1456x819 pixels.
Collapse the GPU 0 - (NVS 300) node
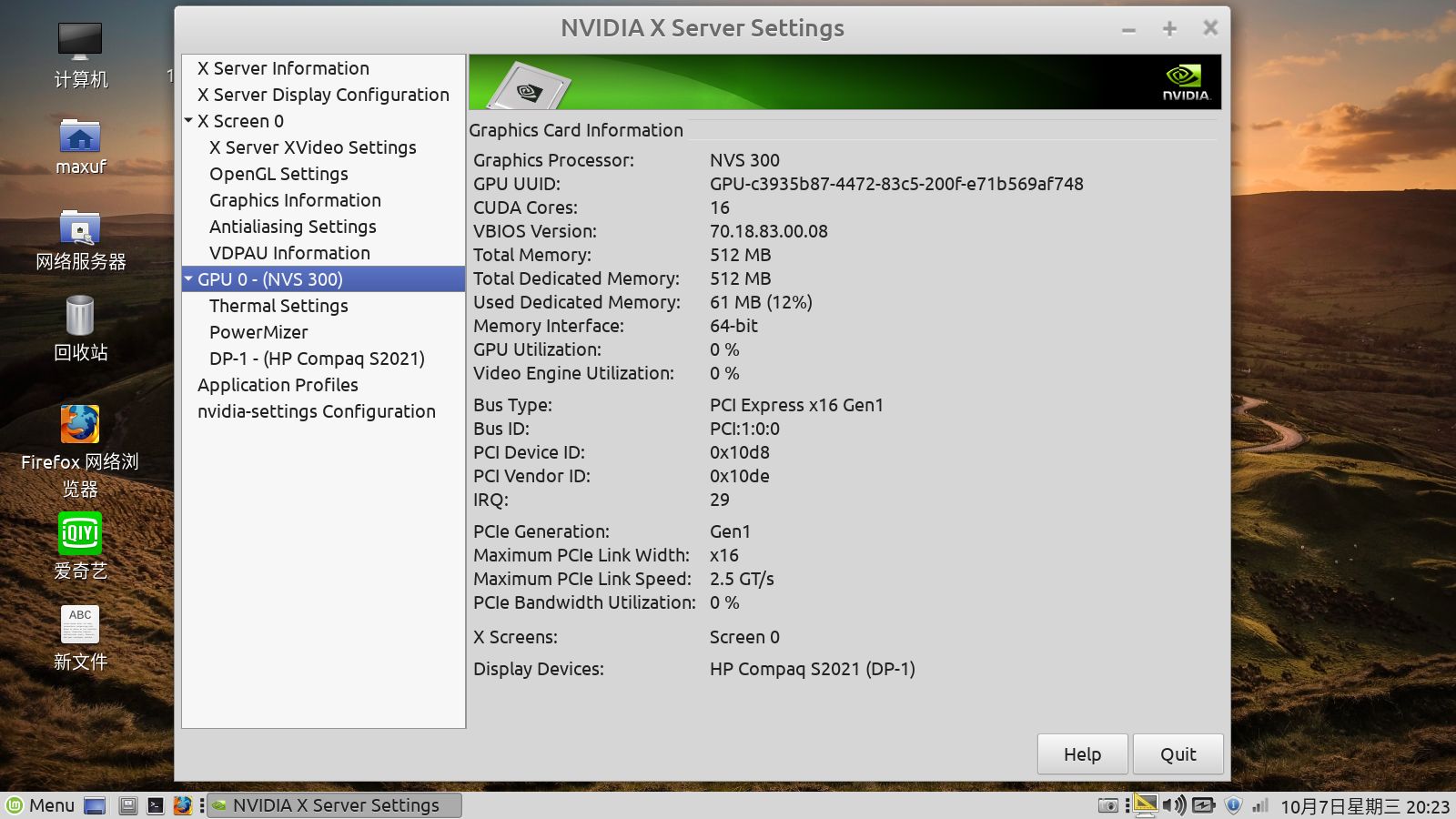(188, 279)
